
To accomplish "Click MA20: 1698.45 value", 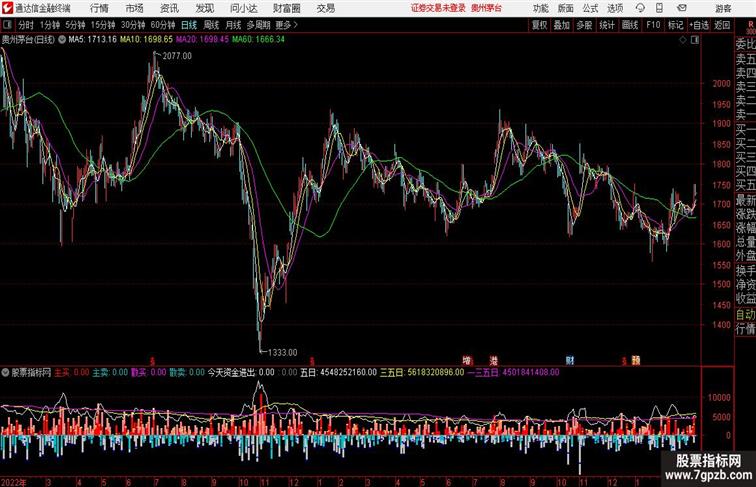I will pos(202,40).
